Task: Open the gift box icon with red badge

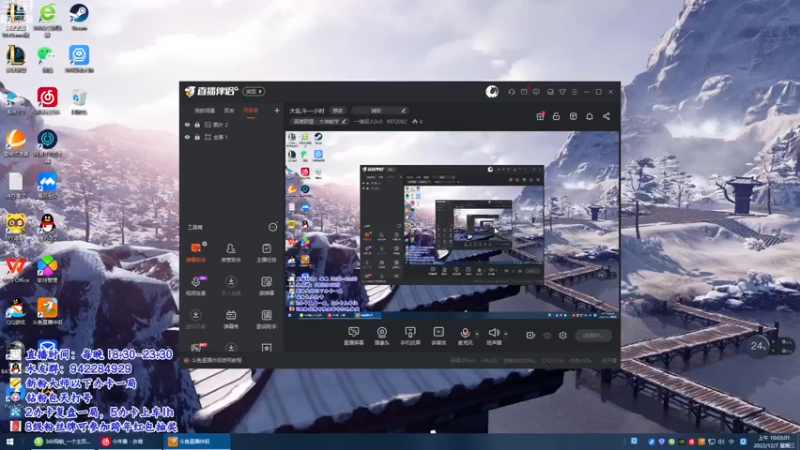Action: pyautogui.click(x=540, y=116)
